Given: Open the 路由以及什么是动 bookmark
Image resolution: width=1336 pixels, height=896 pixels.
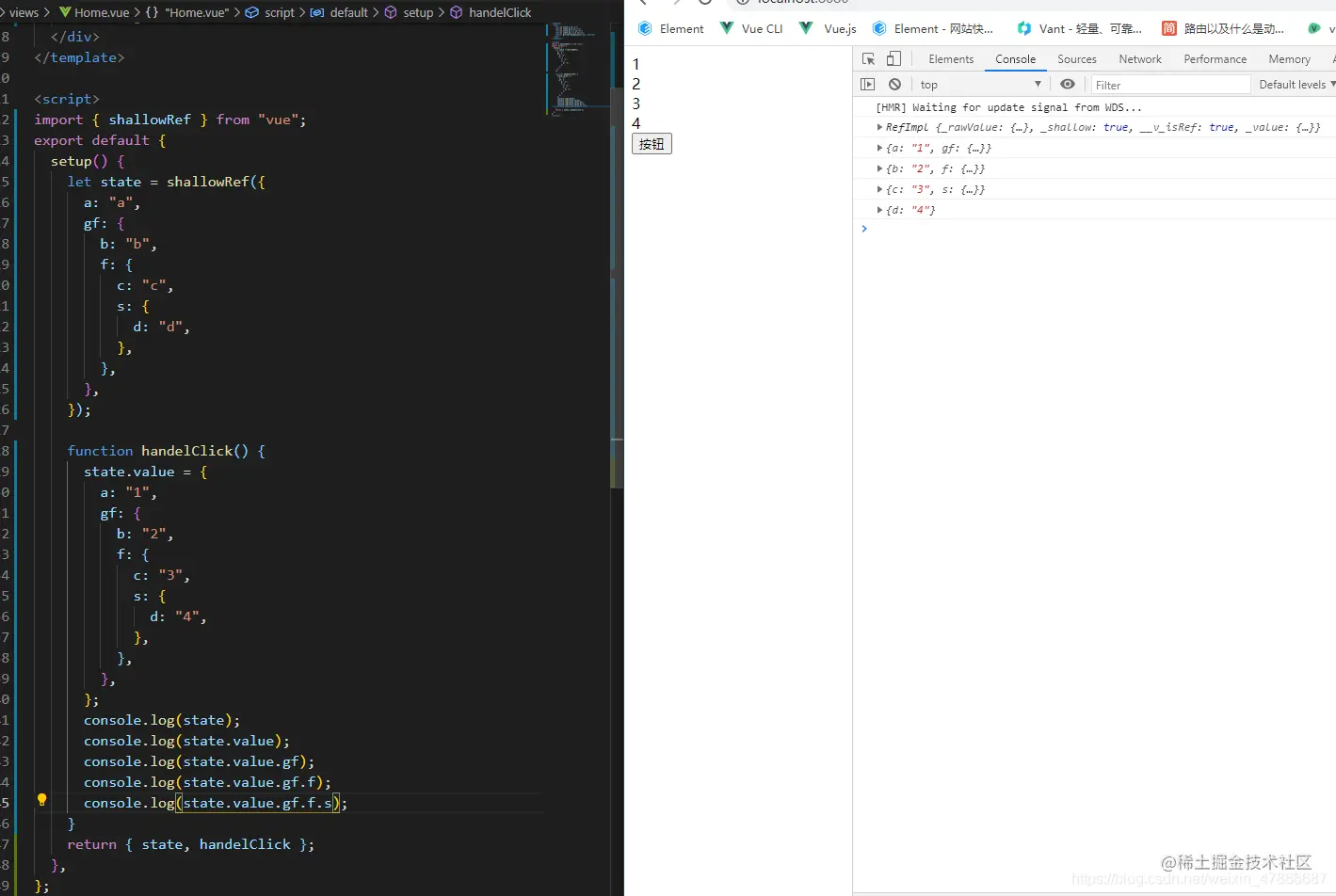Looking at the screenshot, I should coord(1223,29).
